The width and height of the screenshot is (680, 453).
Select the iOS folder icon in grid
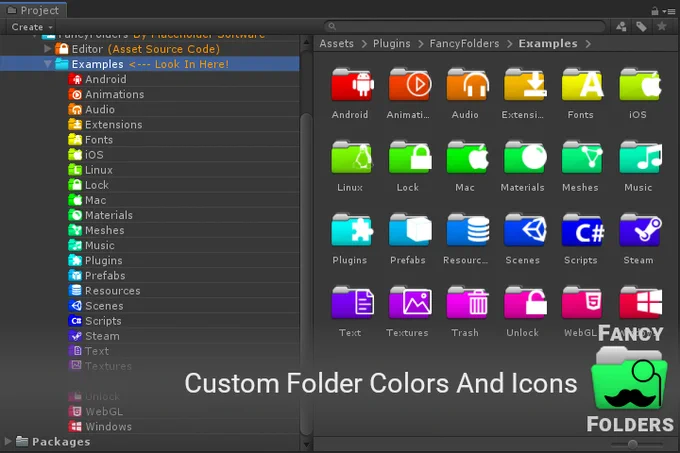(x=640, y=85)
